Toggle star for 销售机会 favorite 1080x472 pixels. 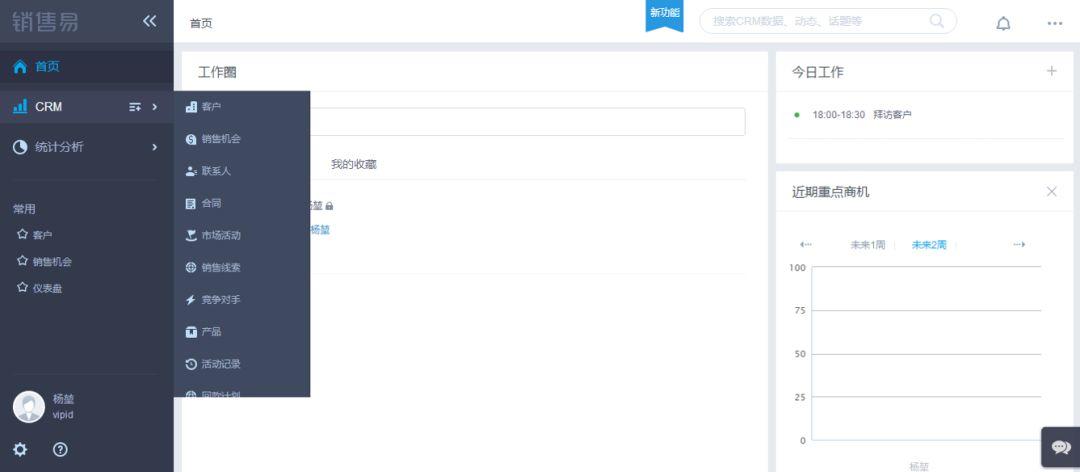coord(22,261)
